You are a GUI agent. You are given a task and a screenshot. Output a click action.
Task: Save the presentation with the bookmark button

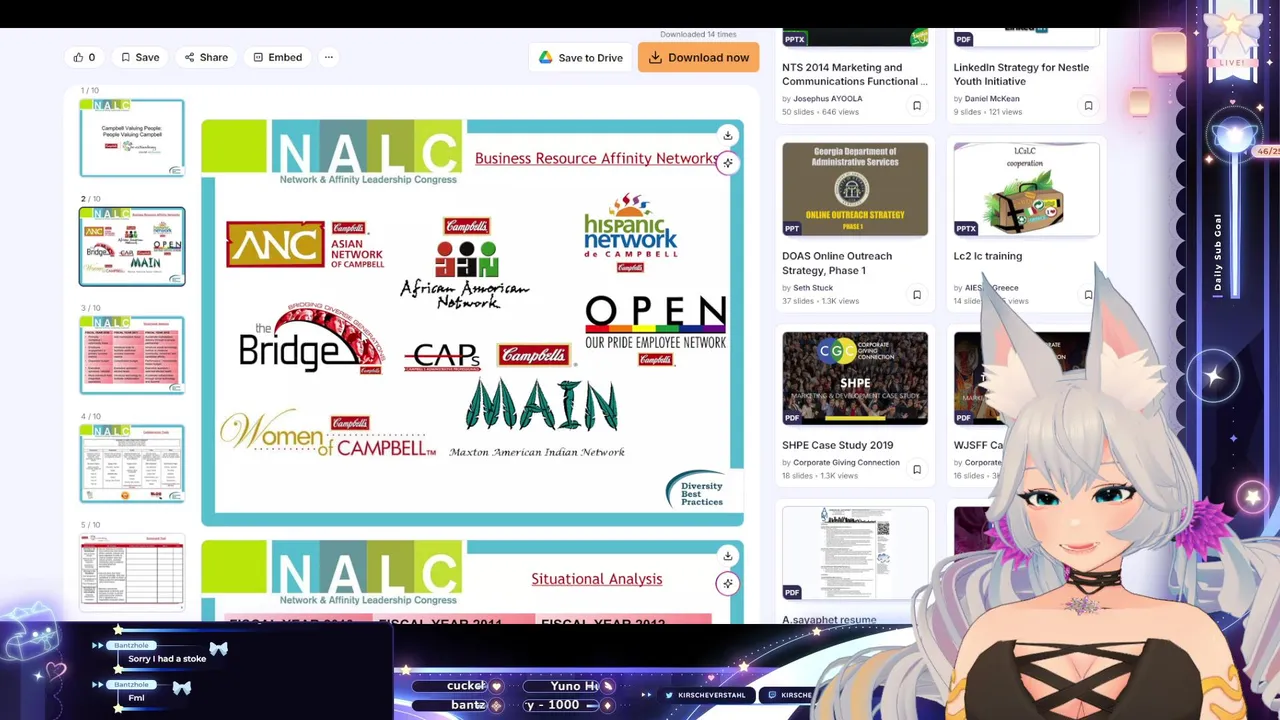tap(139, 57)
